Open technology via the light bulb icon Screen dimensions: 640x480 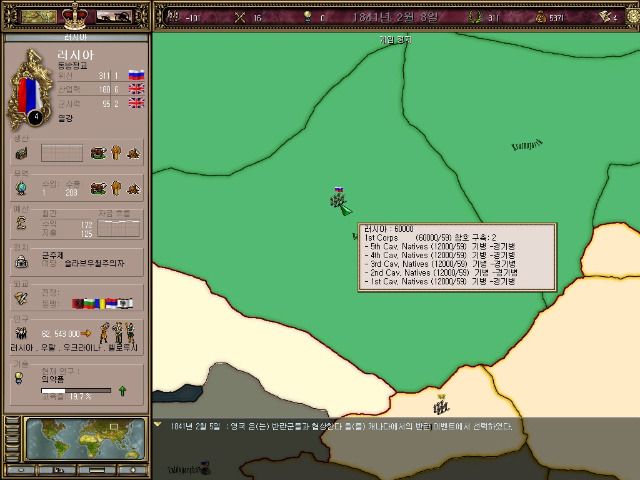(19, 378)
